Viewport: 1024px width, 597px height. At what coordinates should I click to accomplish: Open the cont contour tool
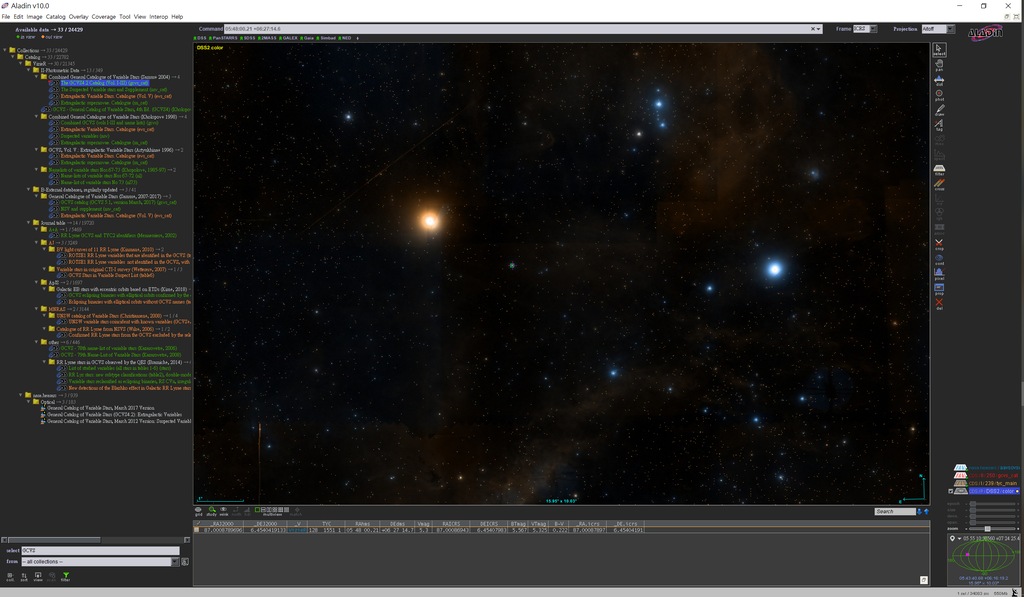pyautogui.click(x=939, y=259)
